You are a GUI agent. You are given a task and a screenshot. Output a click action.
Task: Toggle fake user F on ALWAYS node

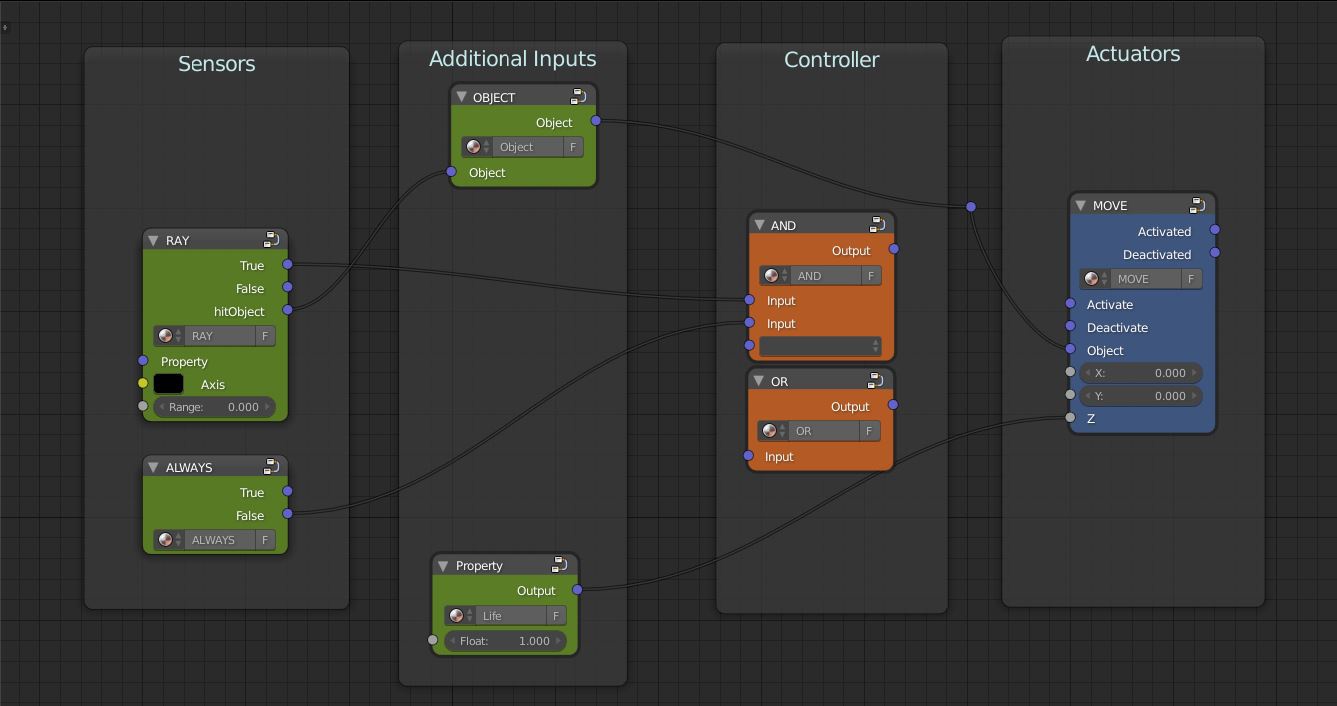click(x=265, y=540)
